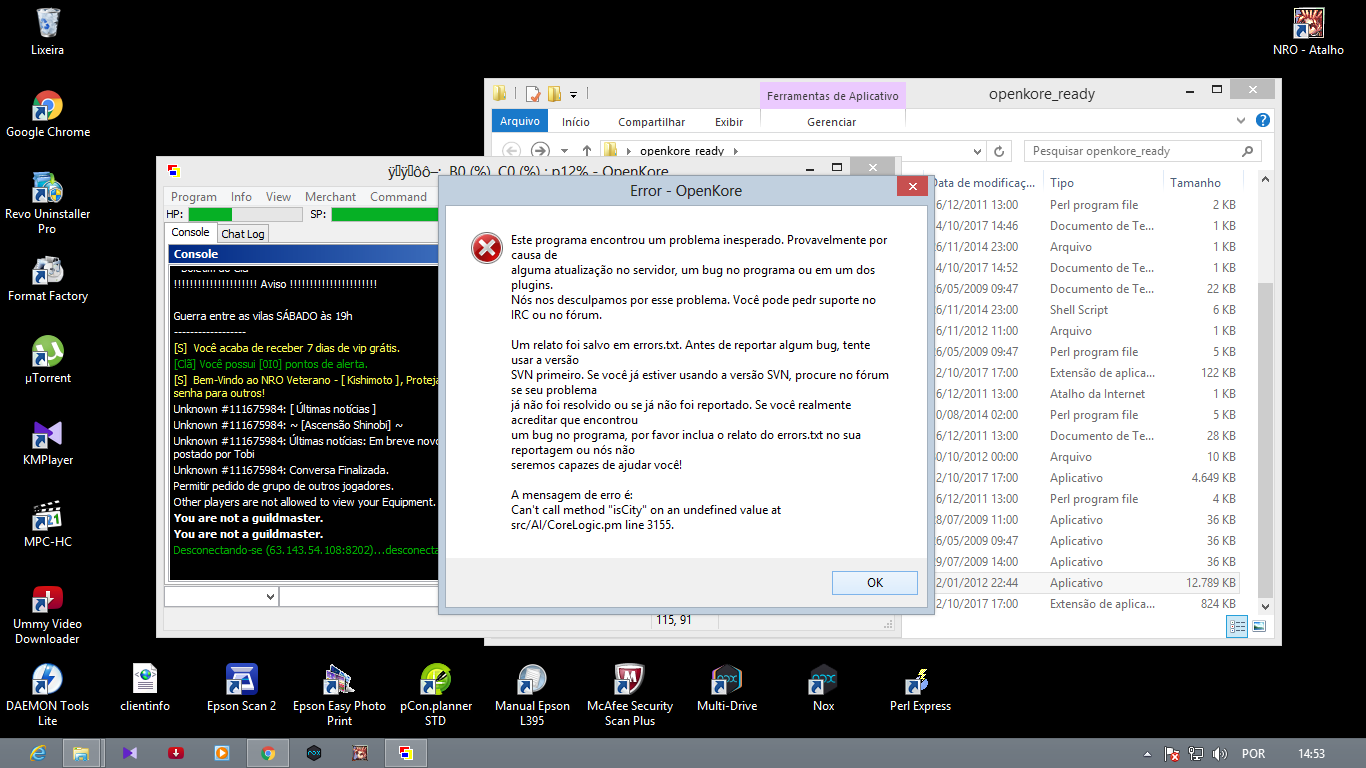Open Format Factory desktop icon
1366x768 pixels.
(x=48, y=279)
